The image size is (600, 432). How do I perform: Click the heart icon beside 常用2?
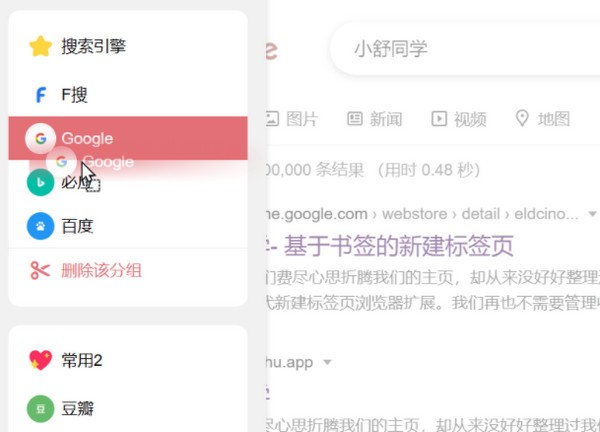tap(40, 360)
